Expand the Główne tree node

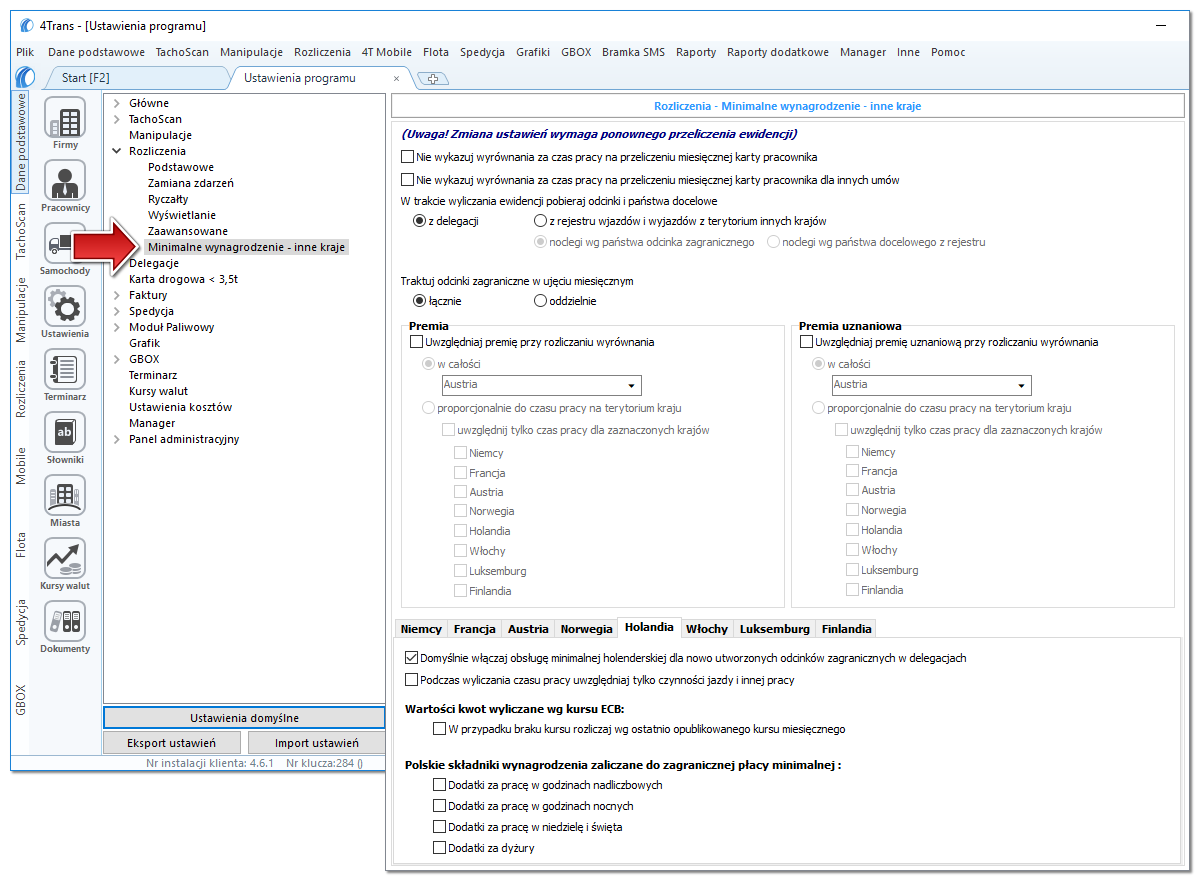[117, 103]
